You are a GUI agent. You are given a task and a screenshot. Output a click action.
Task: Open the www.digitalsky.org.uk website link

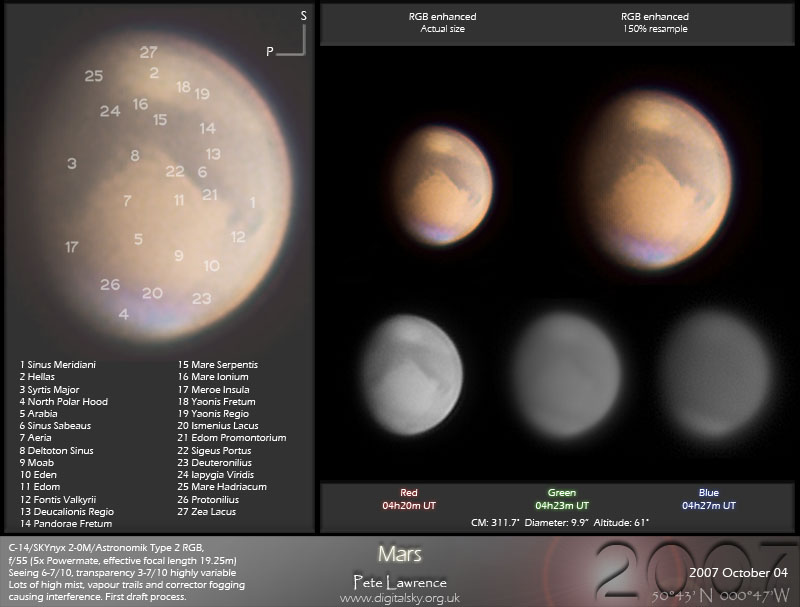point(399,598)
